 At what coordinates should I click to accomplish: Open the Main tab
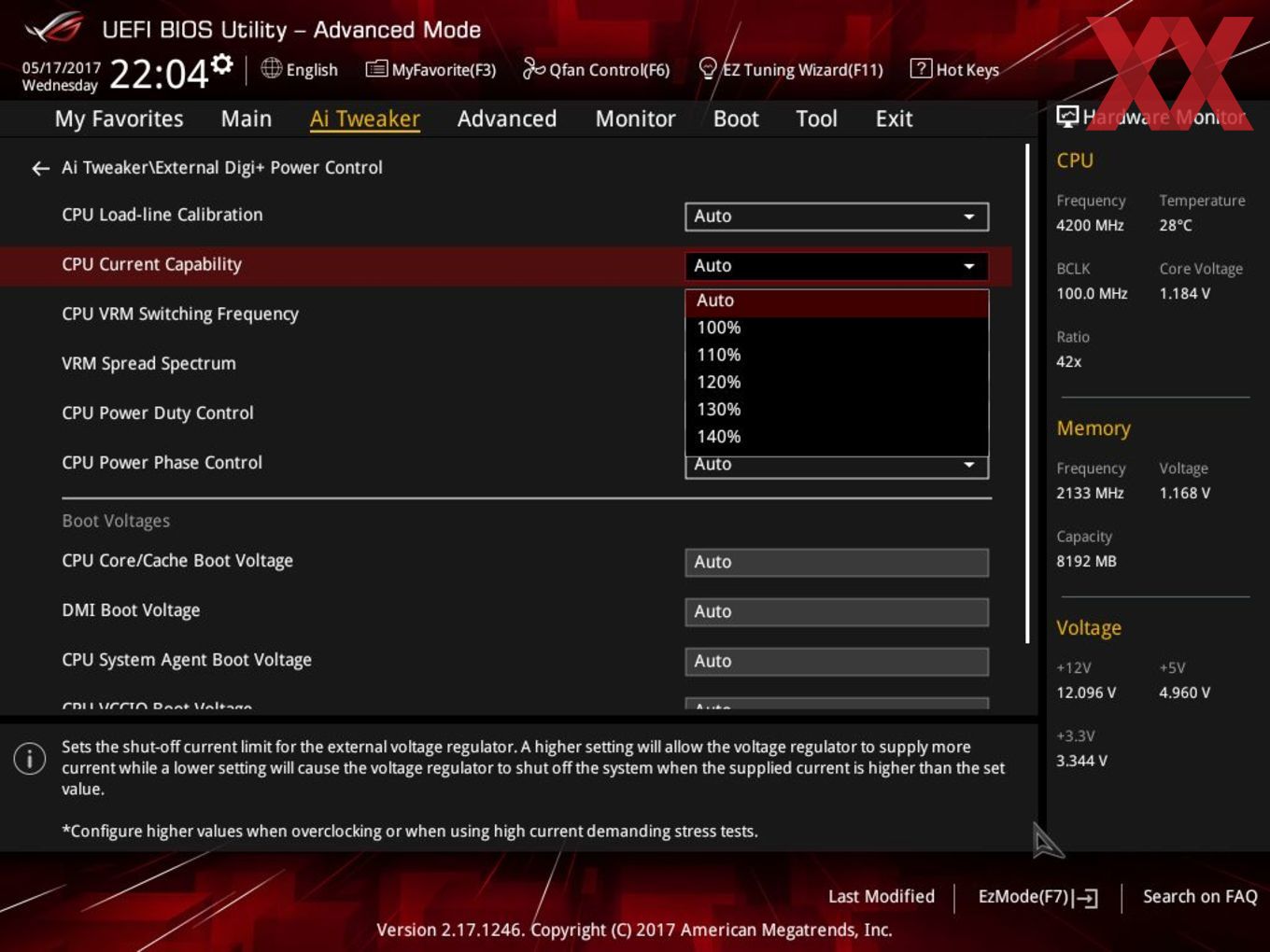pyautogui.click(x=247, y=119)
